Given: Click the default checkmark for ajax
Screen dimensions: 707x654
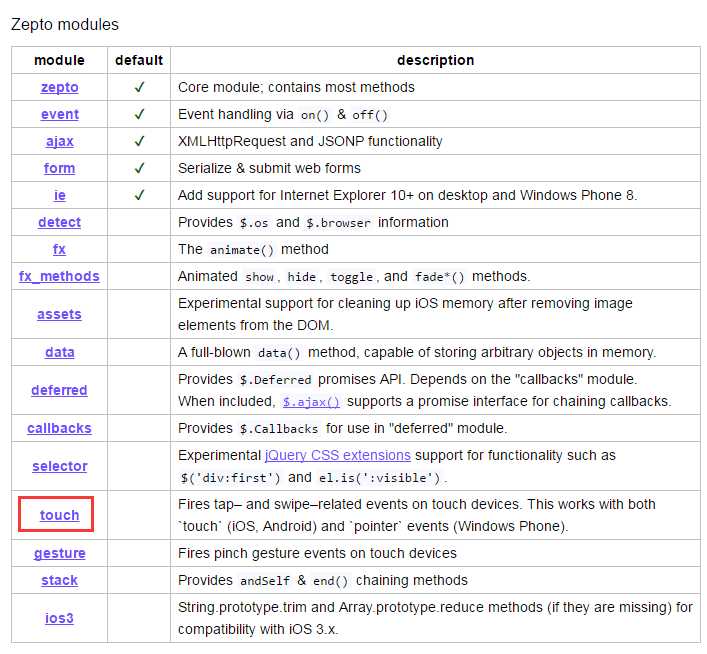Looking at the screenshot, I should 139,141.
